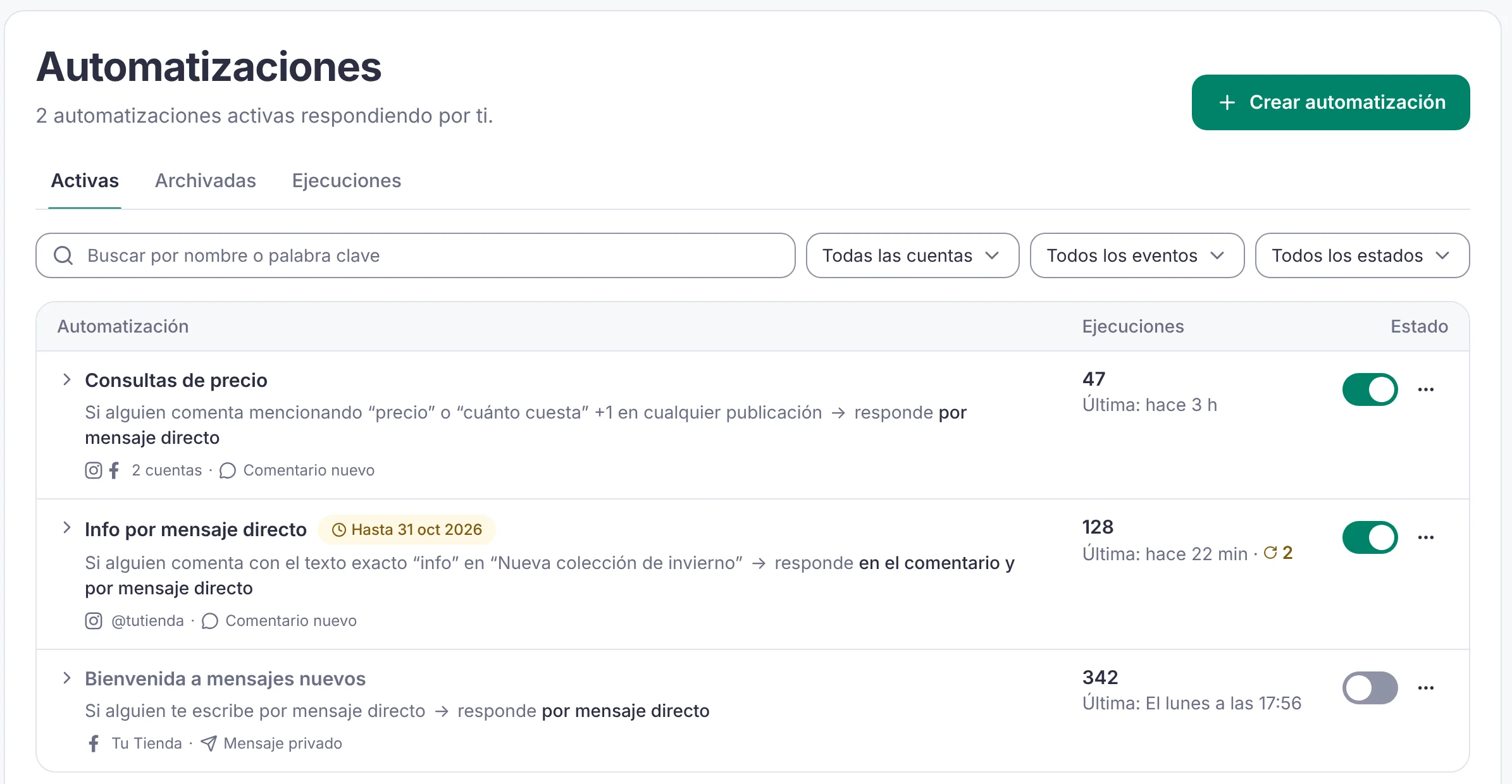Click Crear automatización button
This screenshot has height=784, width=1512.
point(1330,102)
